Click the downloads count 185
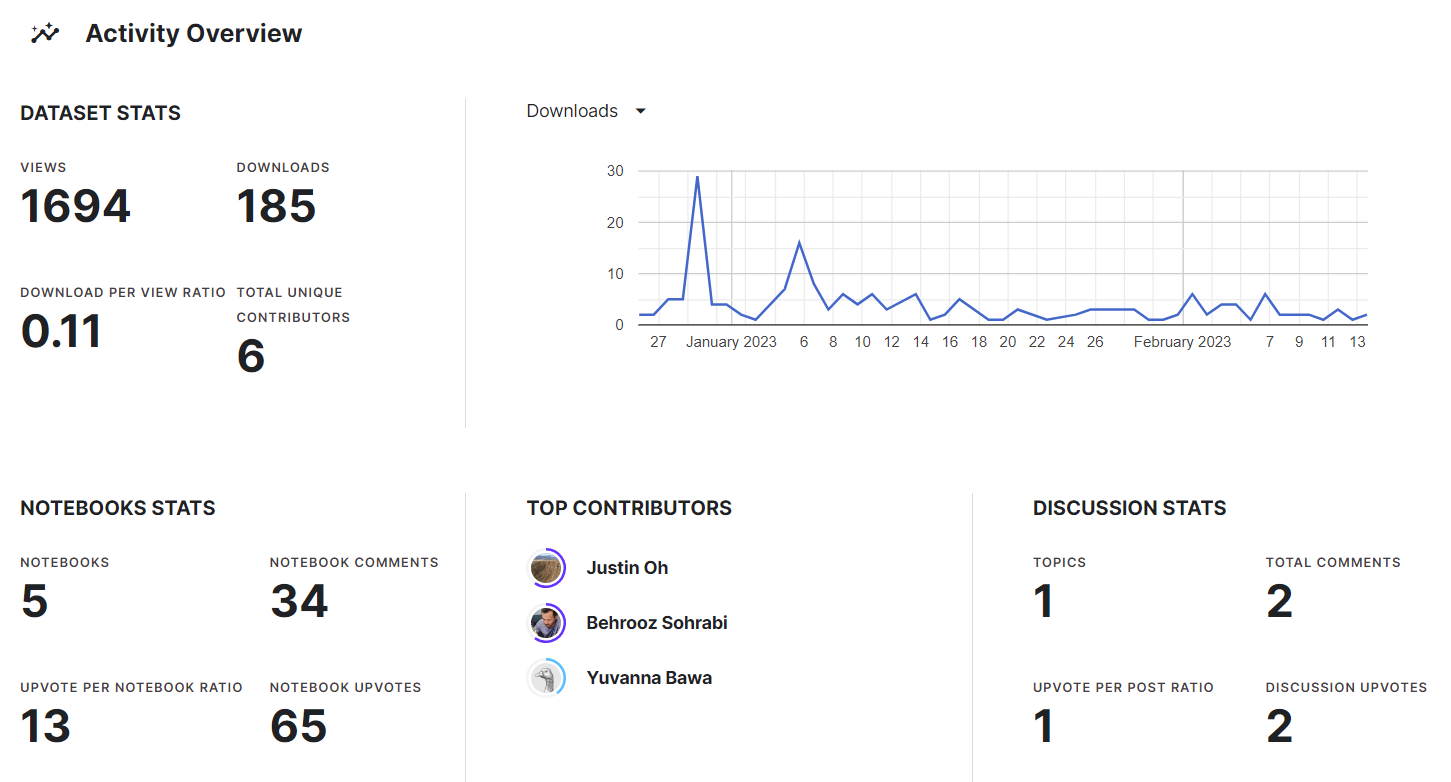 pyautogui.click(x=277, y=206)
